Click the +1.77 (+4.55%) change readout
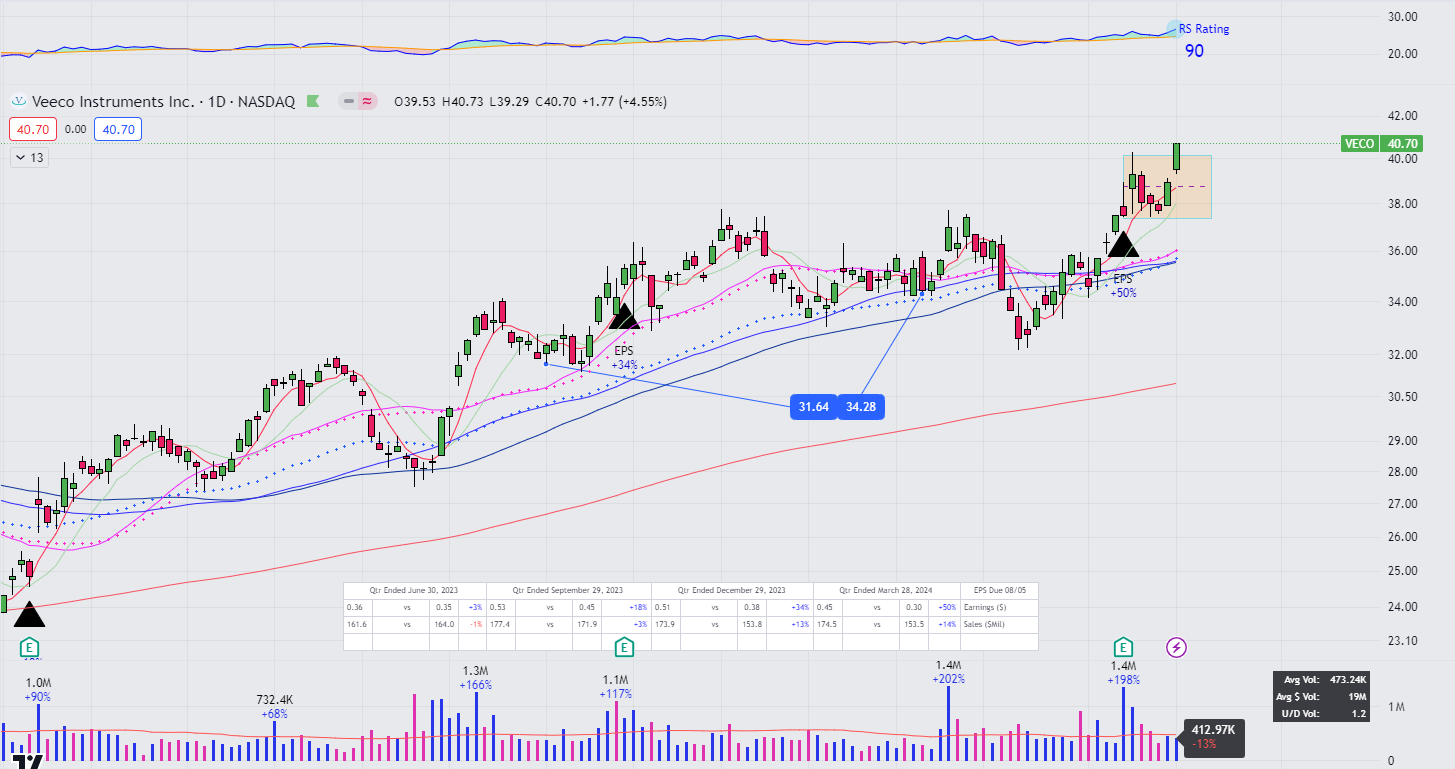The height and width of the screenshot is (769, 1455). pyautogui.click(x=622, y=101)
